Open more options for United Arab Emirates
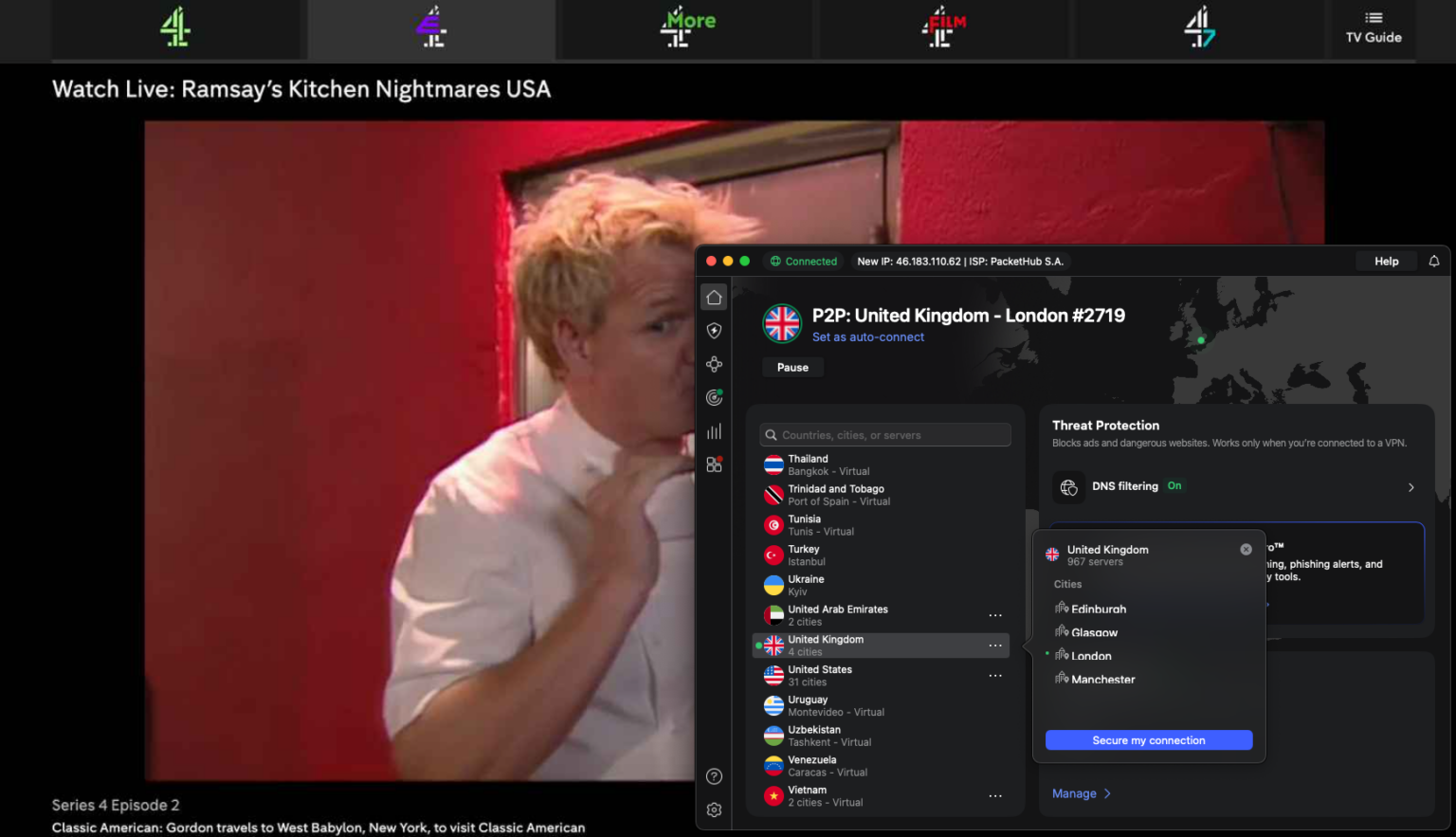The image size is (1456, 837). point(995,615)
